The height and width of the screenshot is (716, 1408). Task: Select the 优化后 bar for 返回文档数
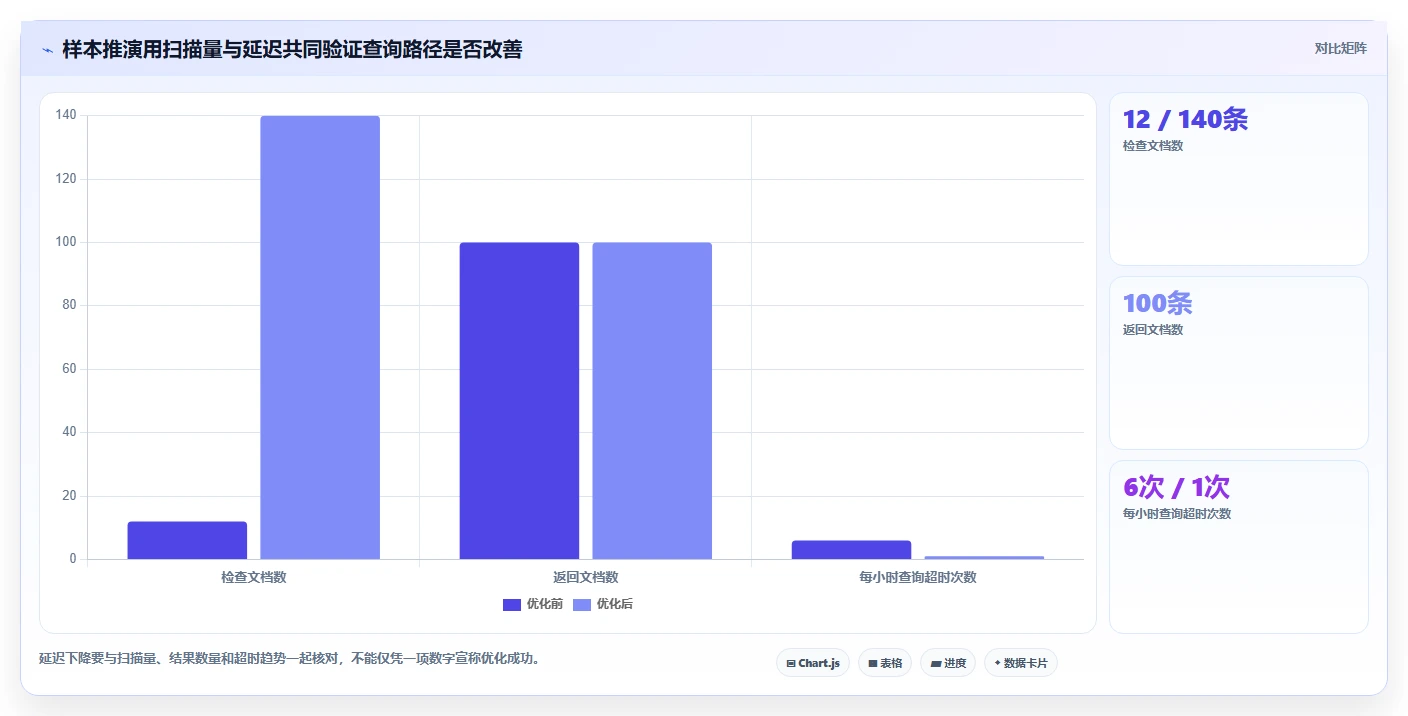652,400
